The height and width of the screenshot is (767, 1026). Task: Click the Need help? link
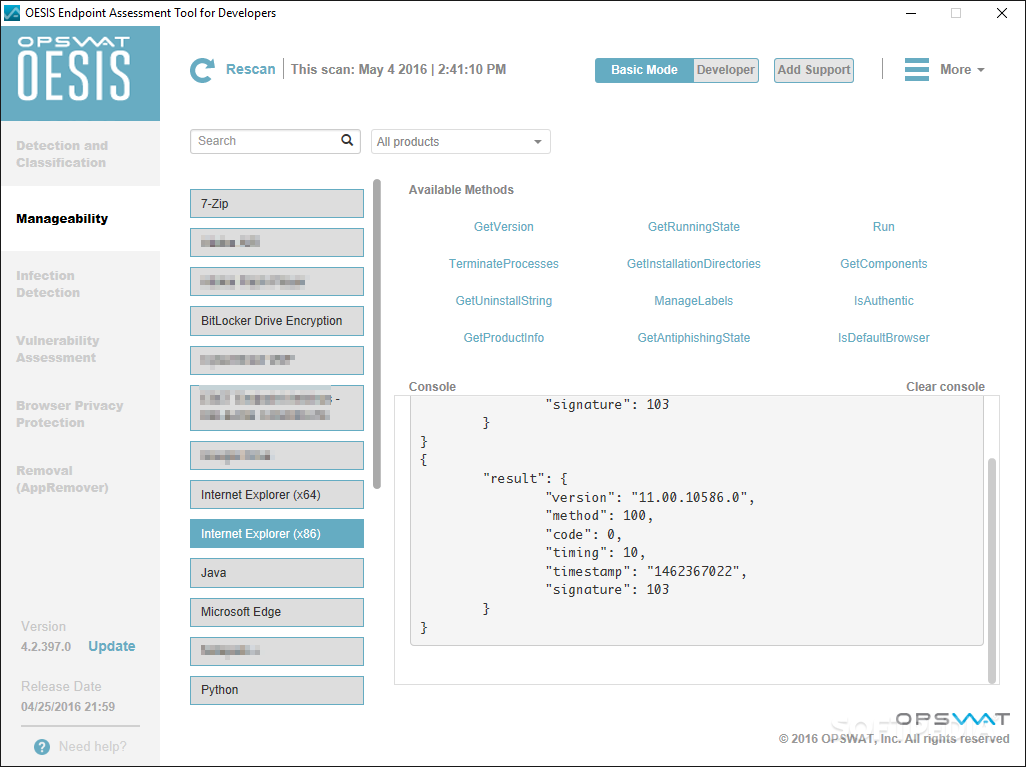[x=92, y=747]
